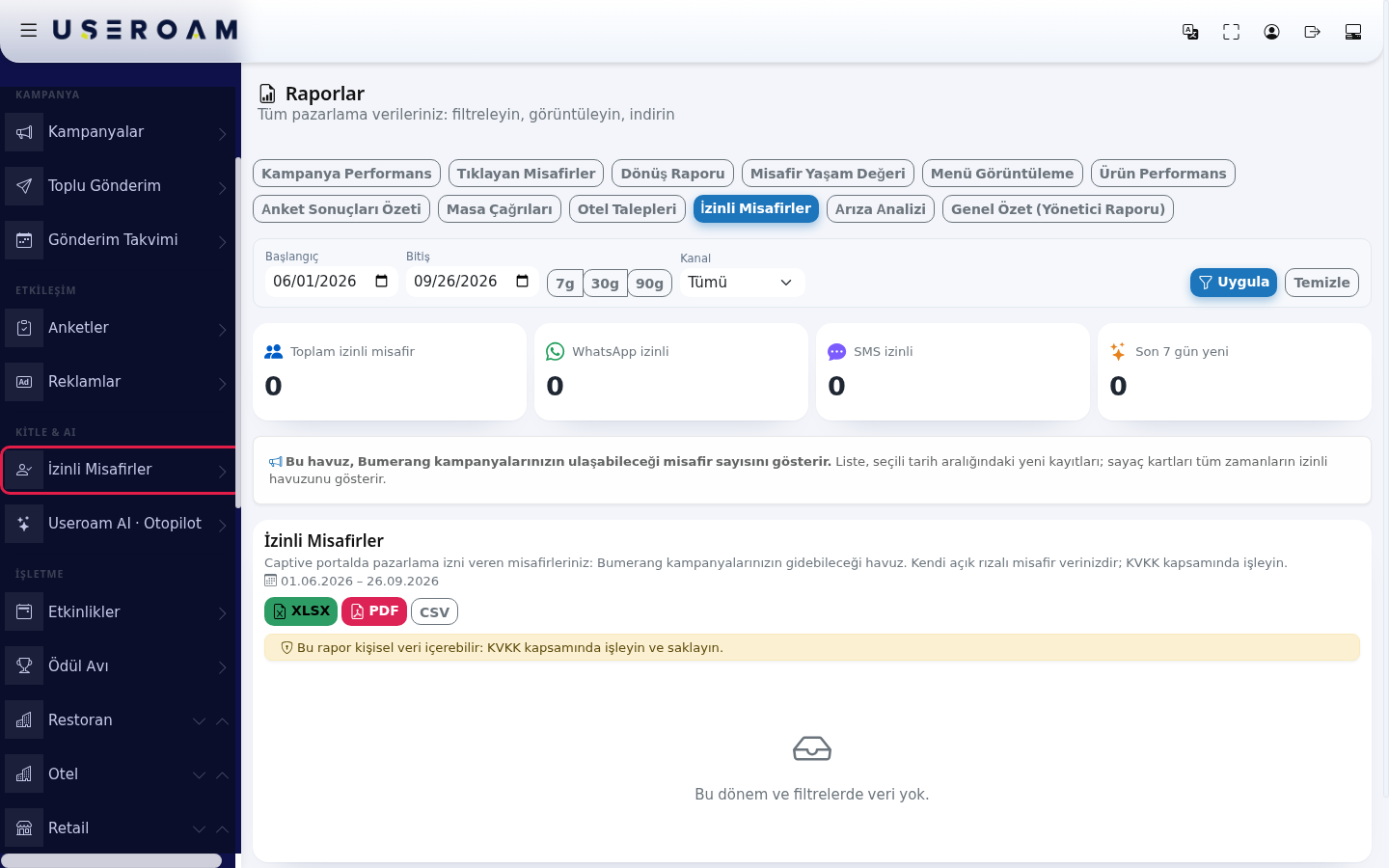Click the Kampanyalar megaphone icon
This screenshot has width=1389, height=868.
tap(24, 132)
